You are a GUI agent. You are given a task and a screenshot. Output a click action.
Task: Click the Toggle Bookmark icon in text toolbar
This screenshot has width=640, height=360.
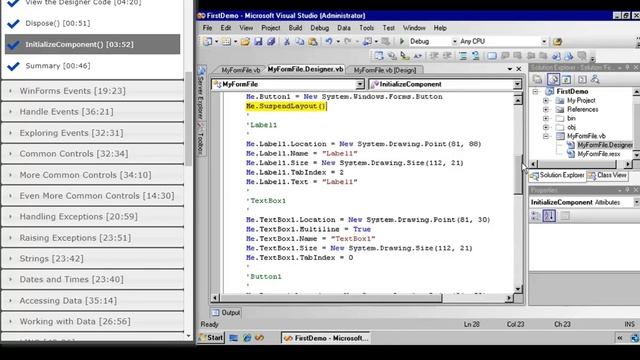coord(492,56)
